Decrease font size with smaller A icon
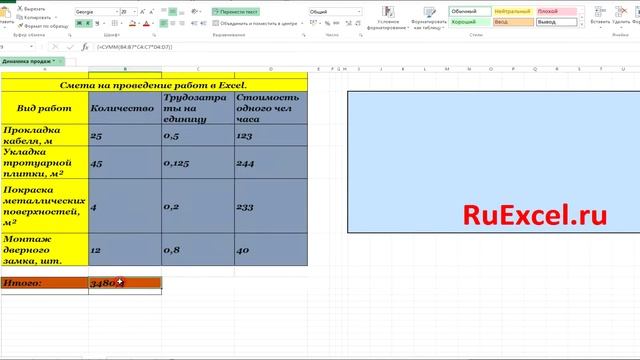Image resolution: width=640 pixels, height=360 pixels. pyautogui.click(x=151, y=12)
